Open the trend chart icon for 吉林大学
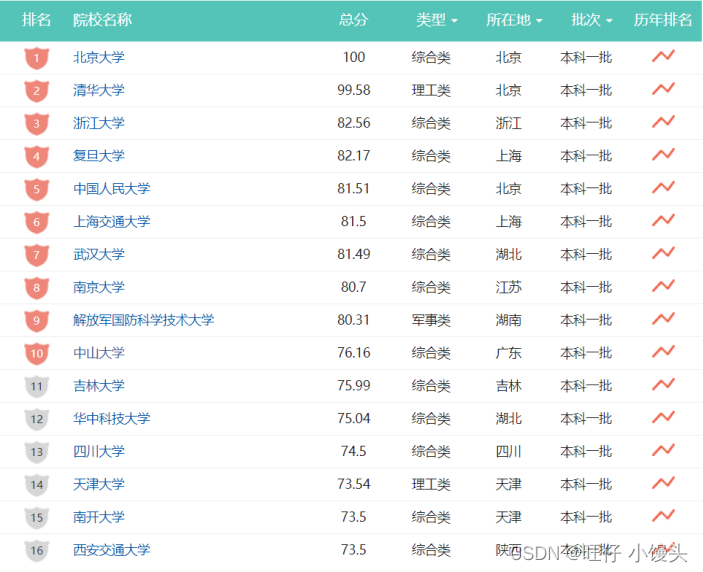Viewport: 703px width, 572px height. click(663, 384)
